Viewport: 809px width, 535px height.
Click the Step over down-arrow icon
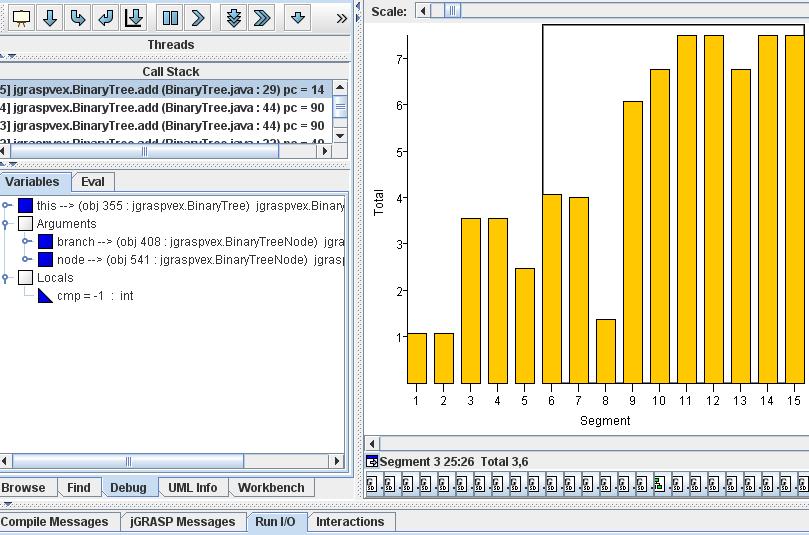coord(50,18)
